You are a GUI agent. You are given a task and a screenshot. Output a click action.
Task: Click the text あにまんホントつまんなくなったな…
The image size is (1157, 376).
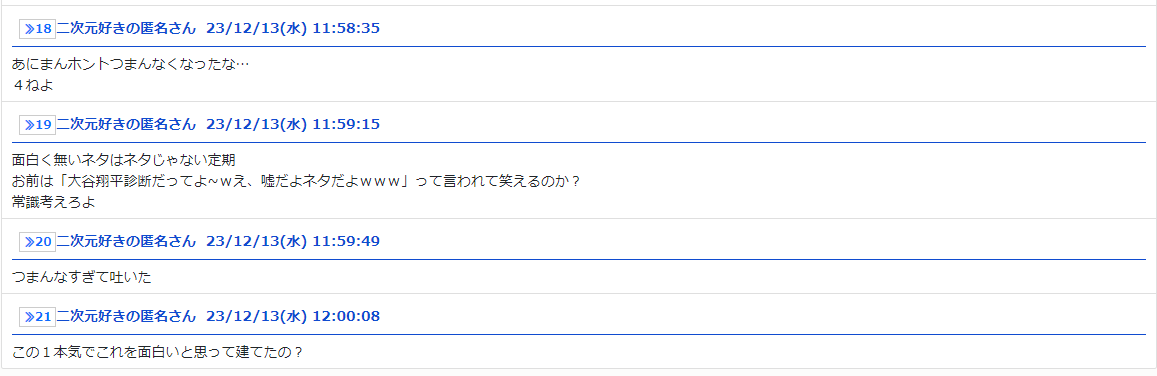(x=131, y=64)
